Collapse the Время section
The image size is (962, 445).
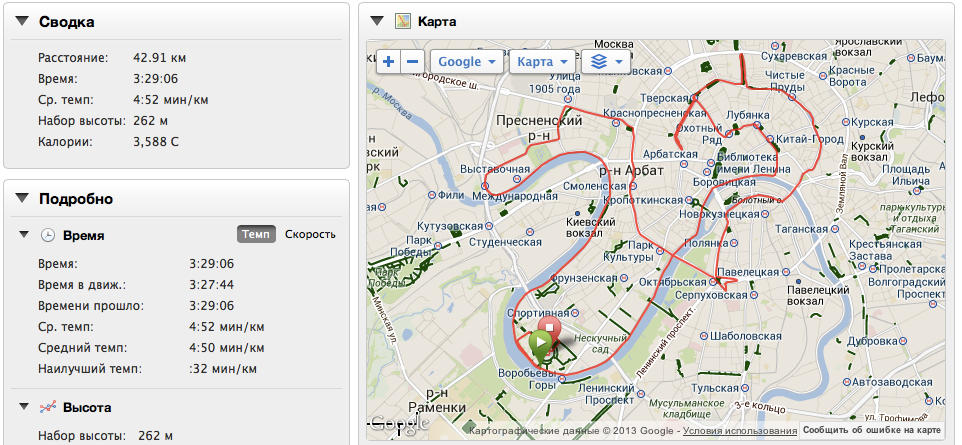pos(24,234)
